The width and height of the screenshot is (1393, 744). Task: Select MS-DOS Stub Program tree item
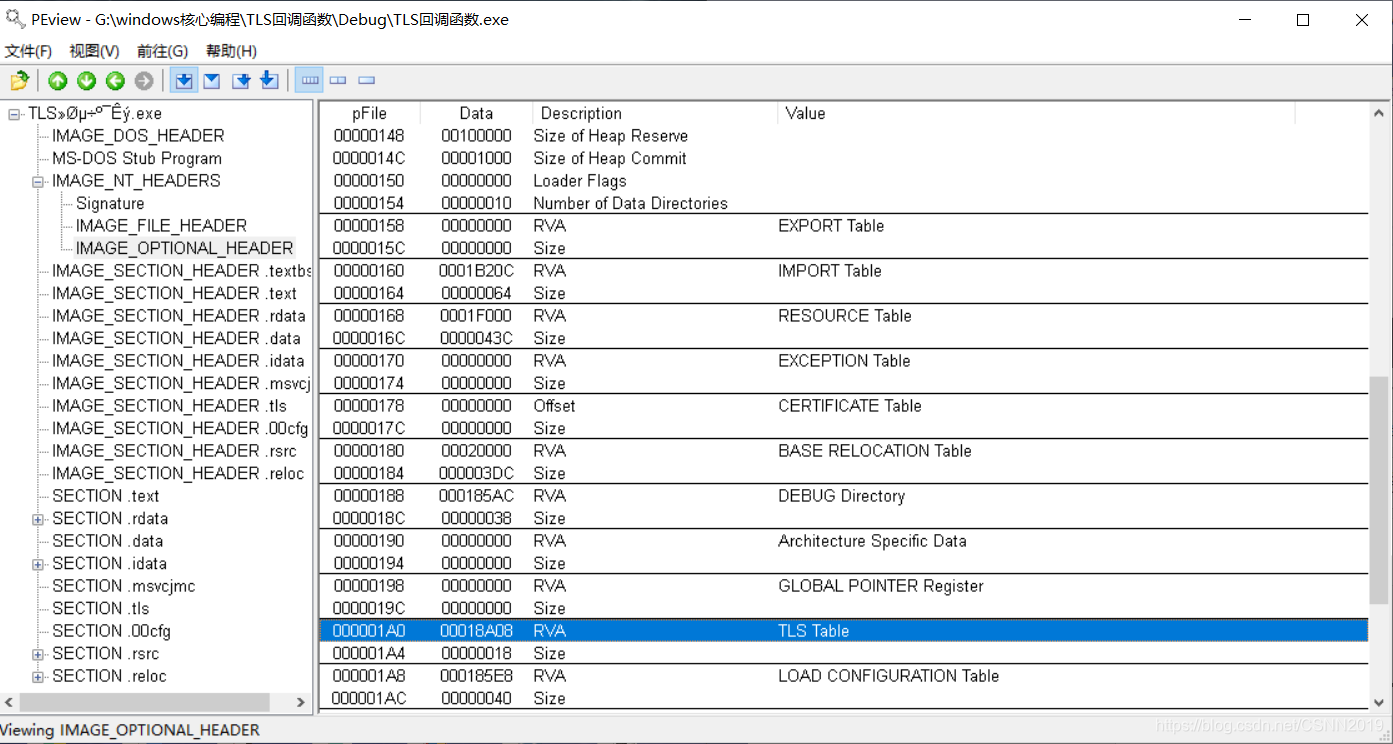pyautogui.click(x=137, y=158)
